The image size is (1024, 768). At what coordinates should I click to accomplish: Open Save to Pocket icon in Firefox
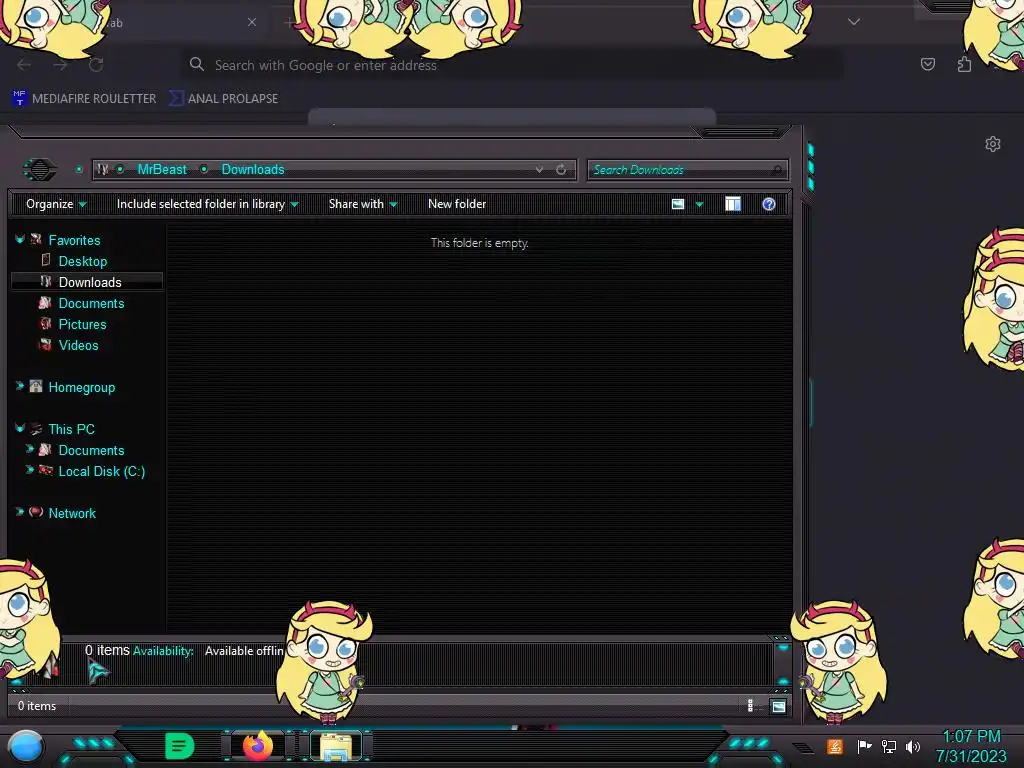(x=927, y=64)
